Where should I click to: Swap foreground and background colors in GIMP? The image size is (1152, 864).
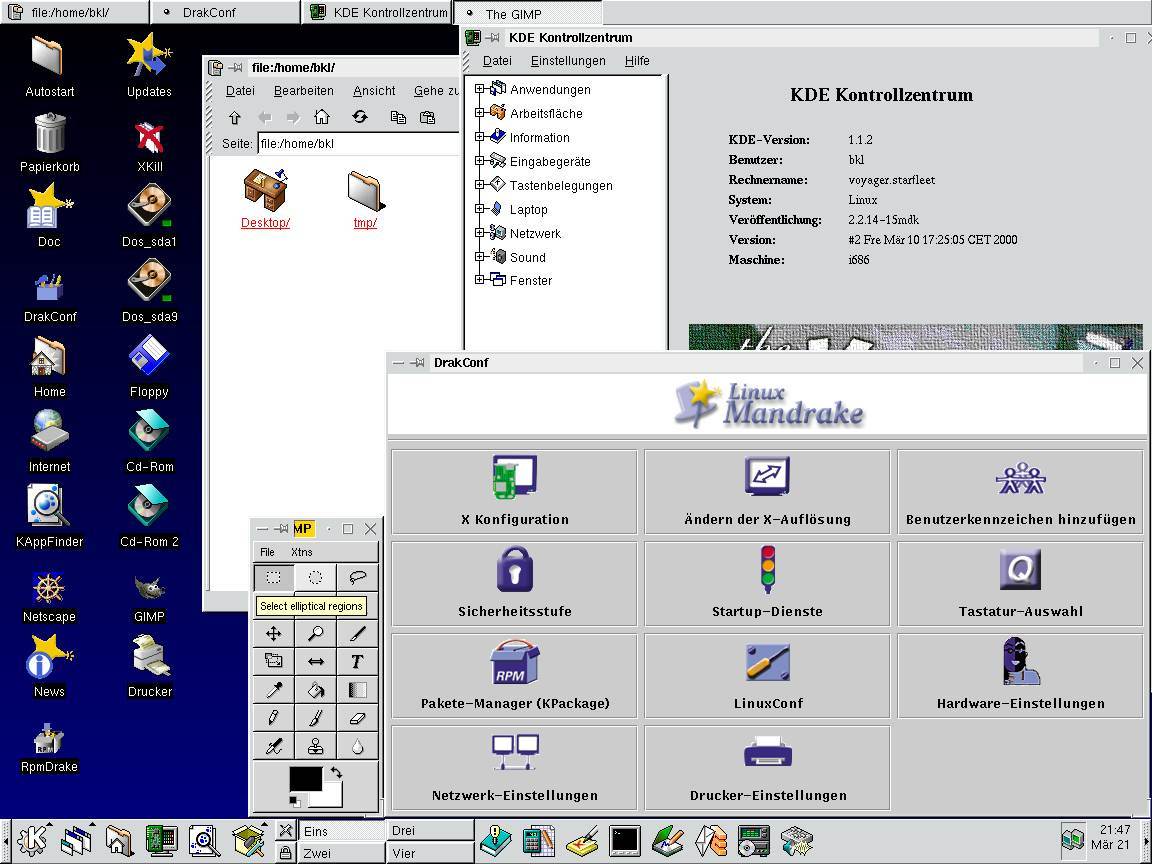point(336,773)
